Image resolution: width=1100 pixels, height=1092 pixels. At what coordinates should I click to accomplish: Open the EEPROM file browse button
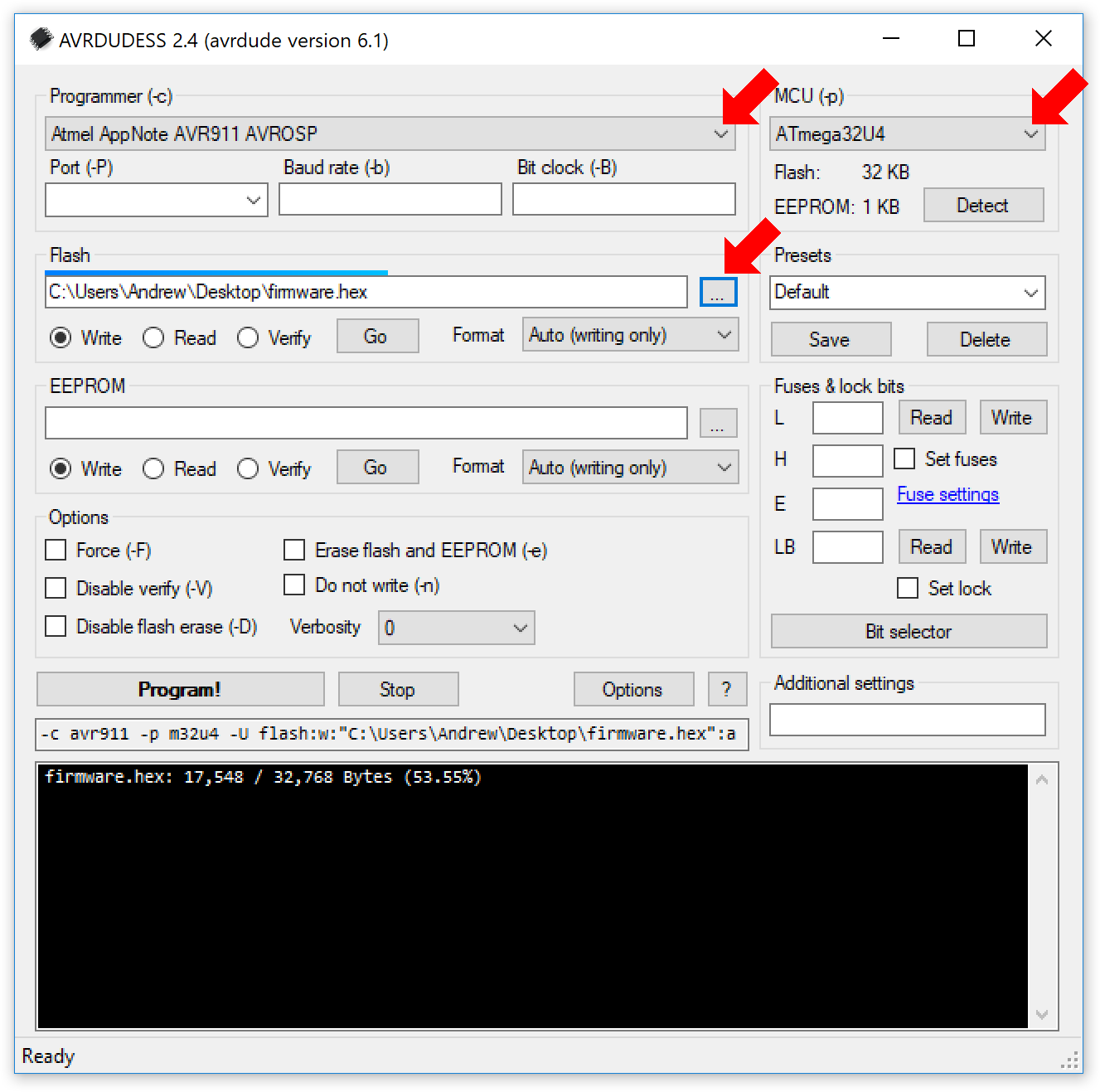click(718, 423)
